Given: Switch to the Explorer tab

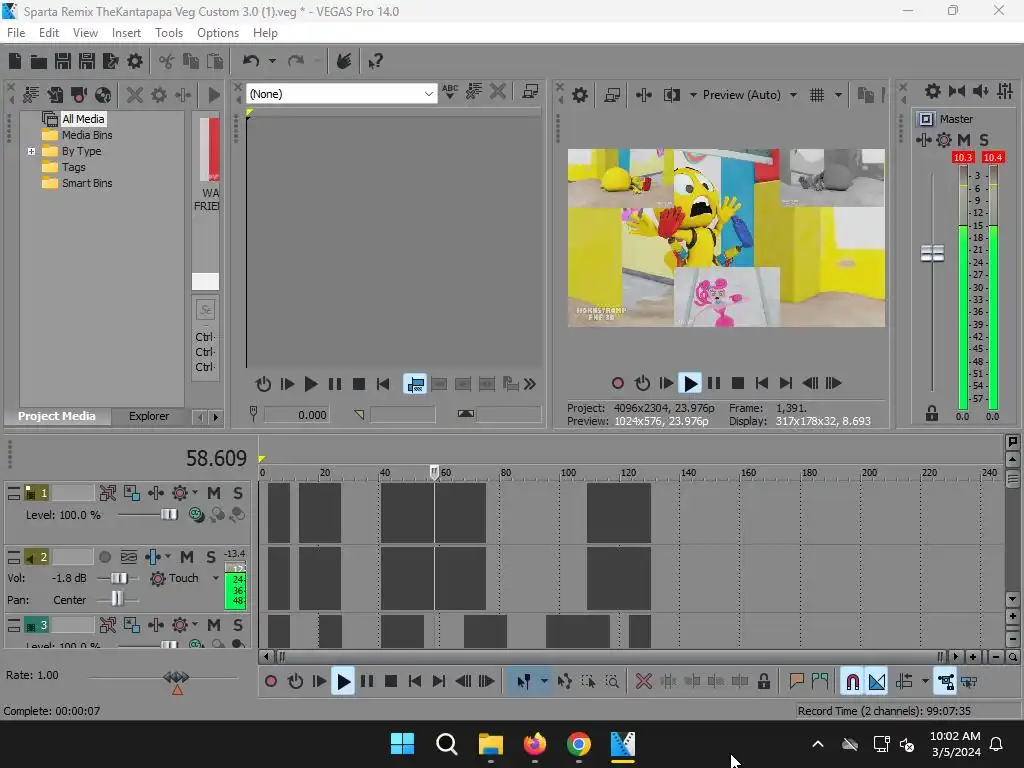Looking at the screenshot, I should 149,417.
